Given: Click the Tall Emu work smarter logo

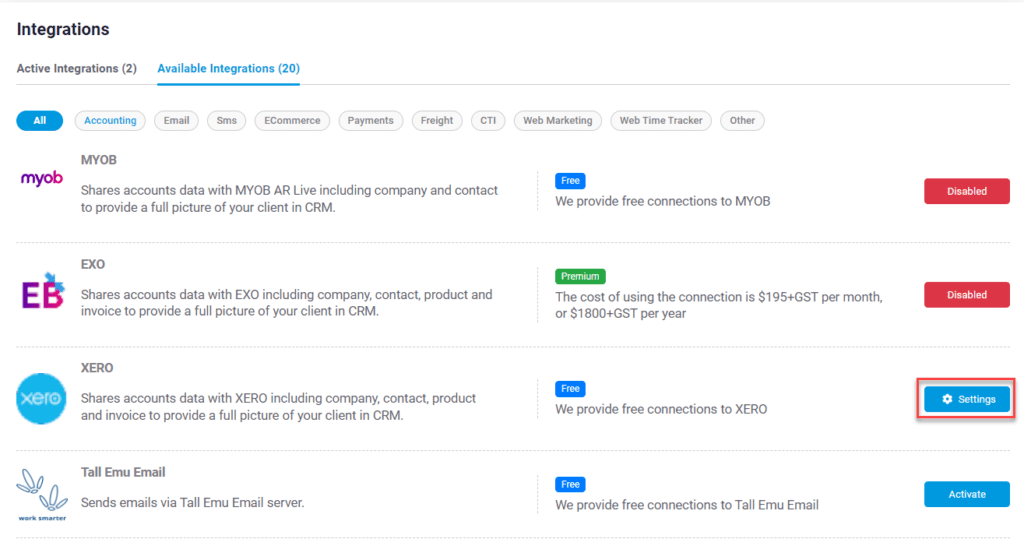Looking at the screenshot, I should pyautogui.click(x=42, y=495).
